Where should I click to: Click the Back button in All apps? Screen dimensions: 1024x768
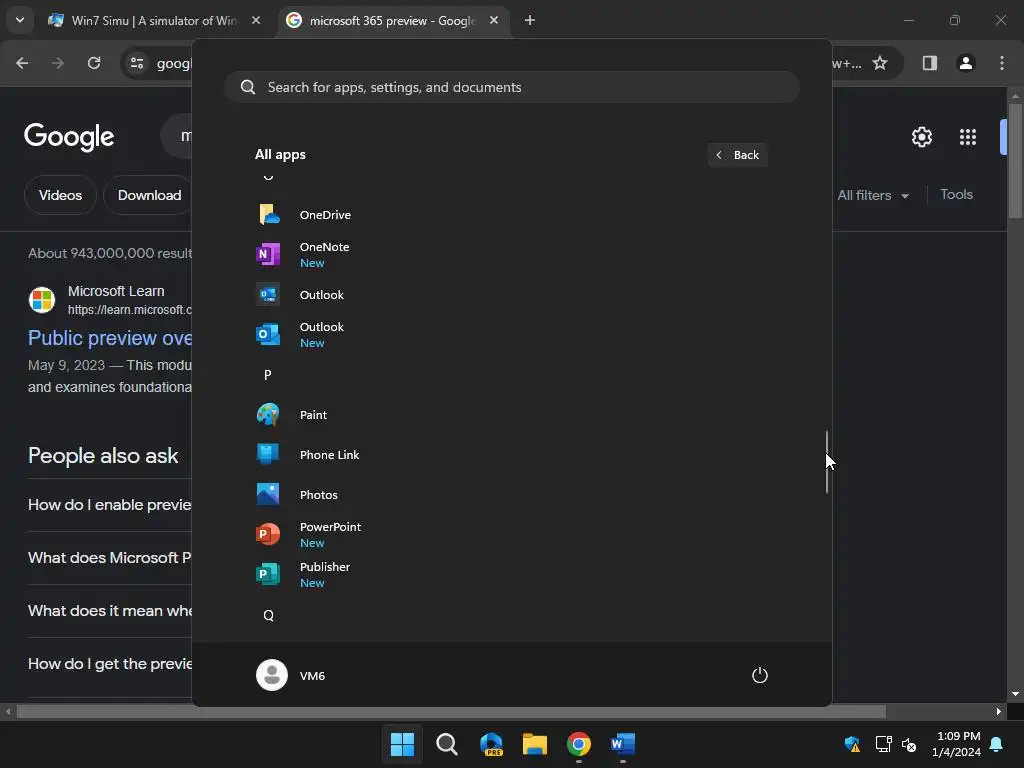coord(737,155)
